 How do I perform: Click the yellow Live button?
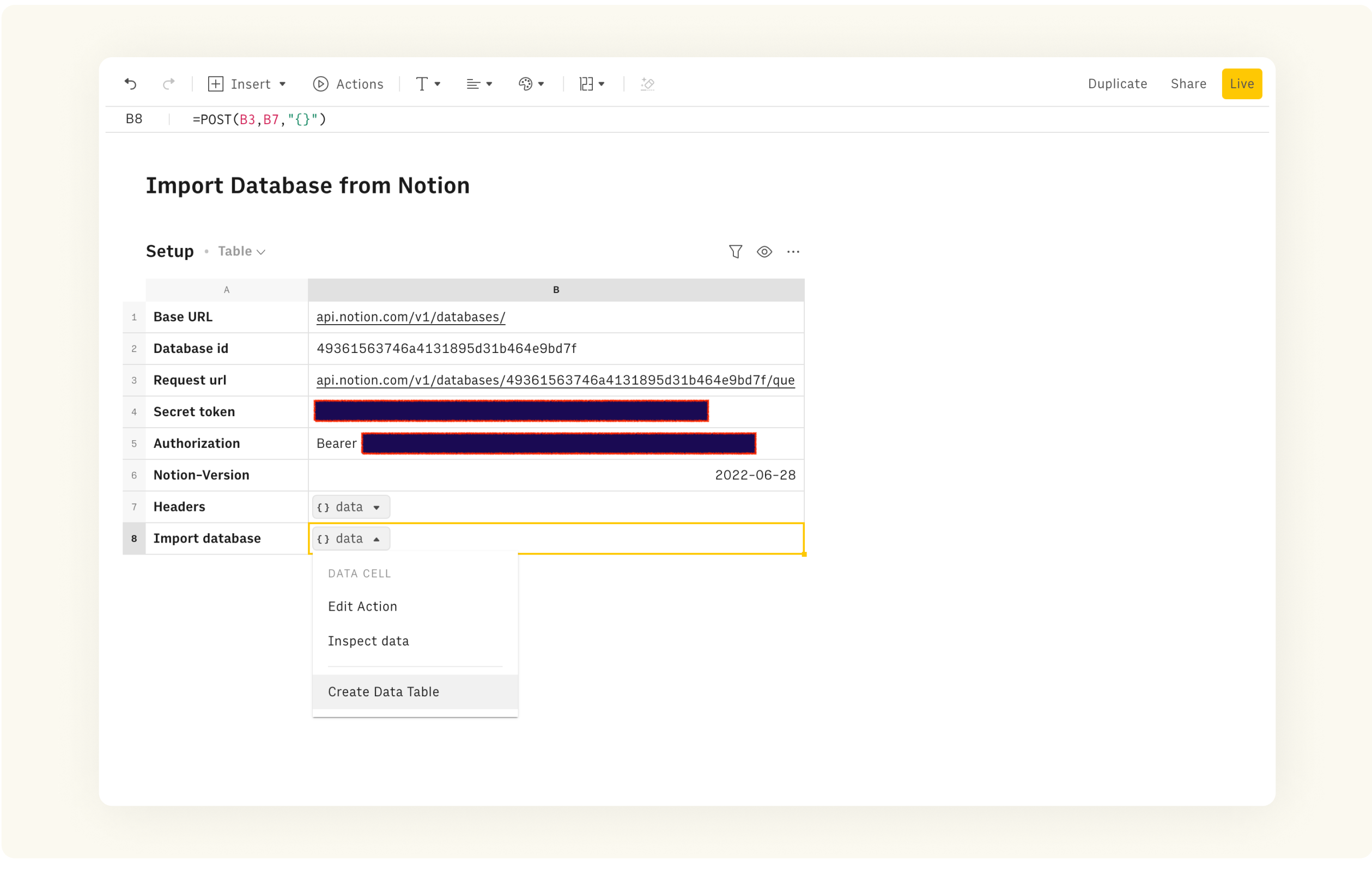1242,84
